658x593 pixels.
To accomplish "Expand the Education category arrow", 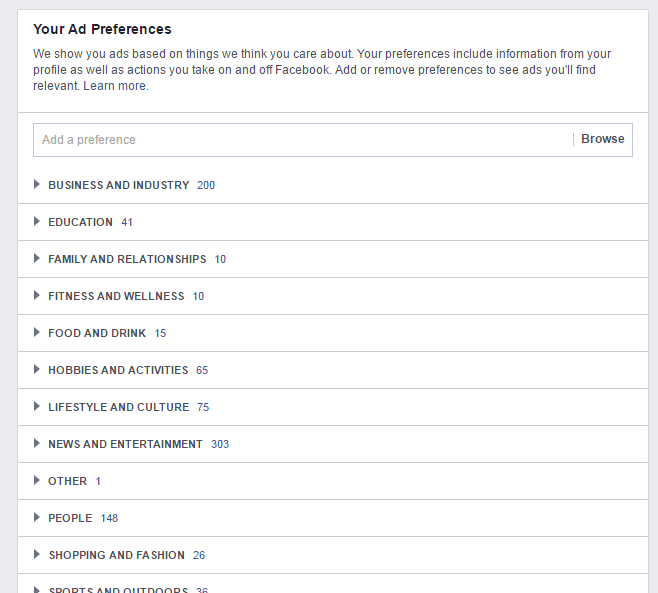I will [x=37, y=221].
